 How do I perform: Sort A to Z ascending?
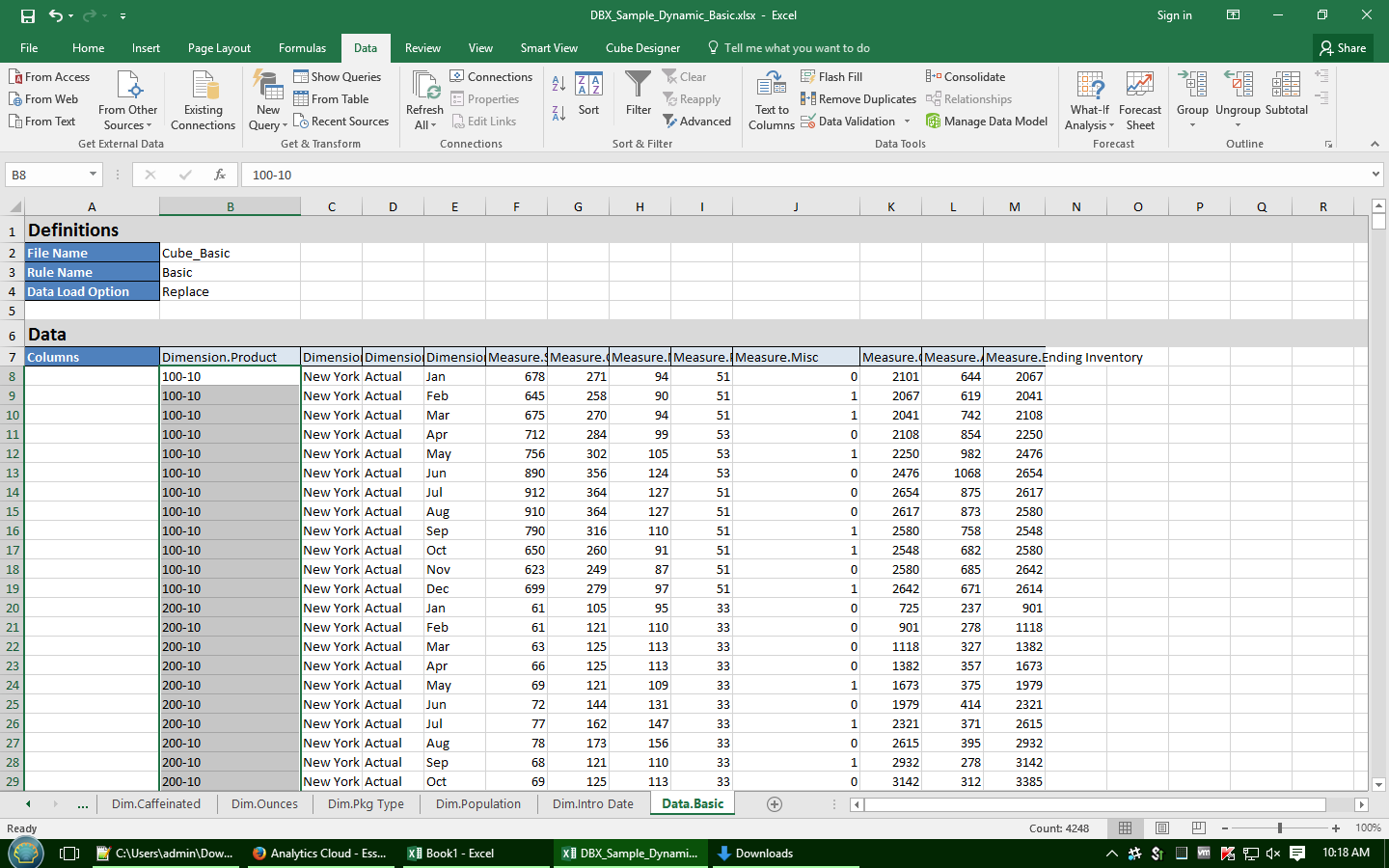pos(558,85)
